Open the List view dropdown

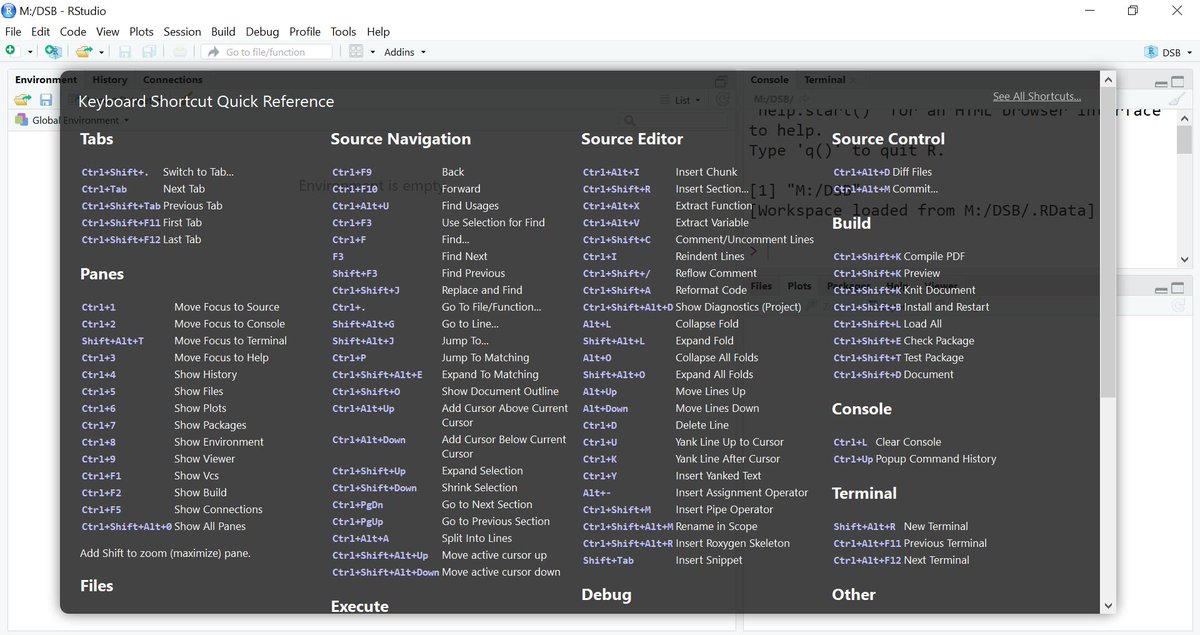(682, 100)
